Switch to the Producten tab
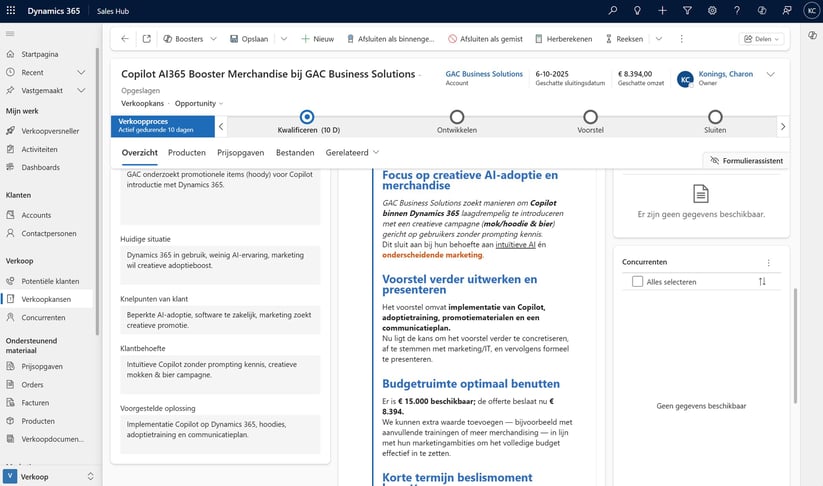This screenshot has height=486, width=823. pos(187,153)
